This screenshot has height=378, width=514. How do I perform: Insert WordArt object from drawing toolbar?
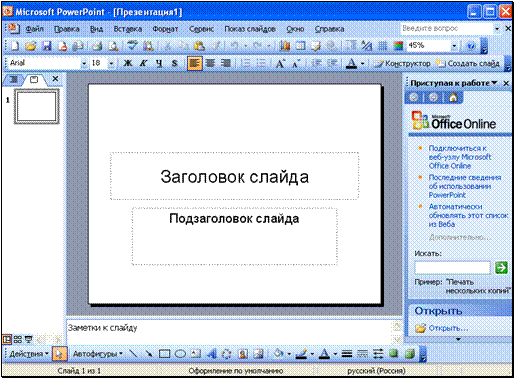211,354
